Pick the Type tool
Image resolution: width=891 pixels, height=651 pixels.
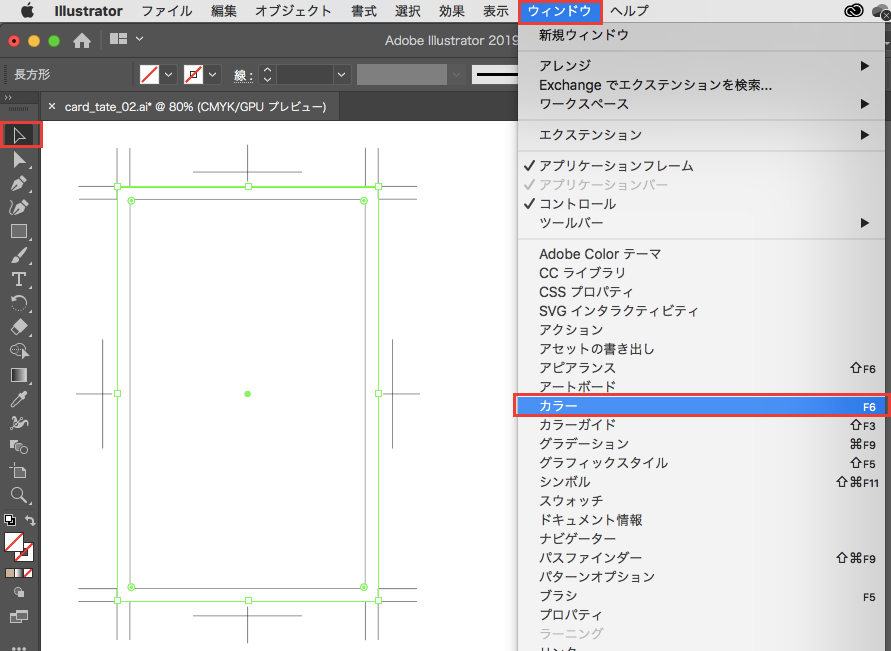(19, 279)
